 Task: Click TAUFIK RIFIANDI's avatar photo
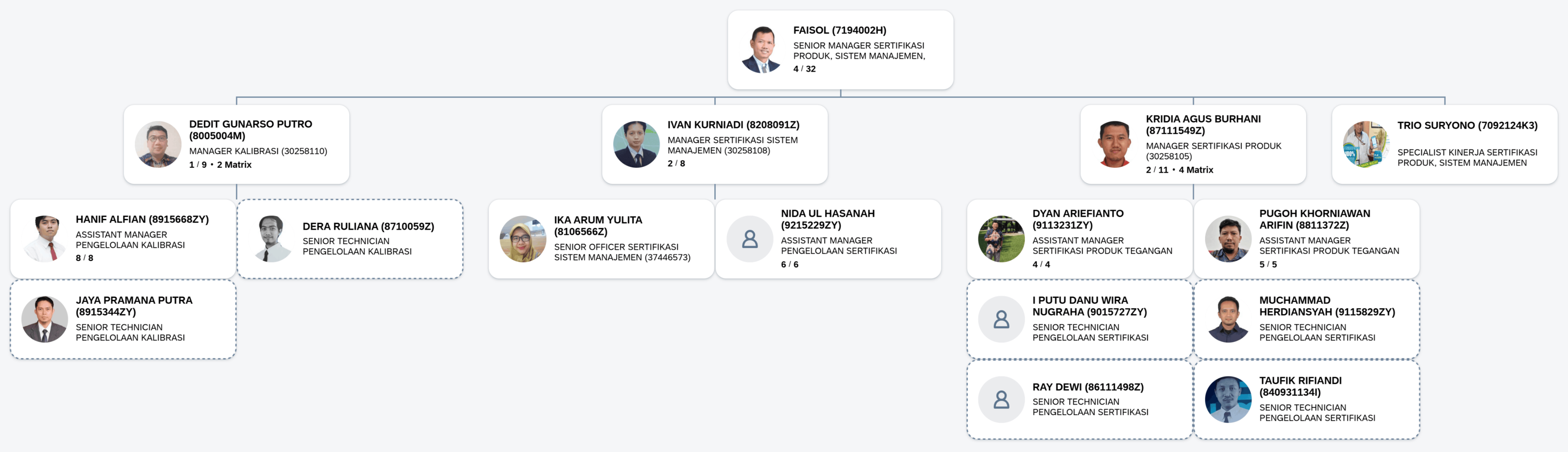pyautogui.click(x=1228, y=400)
